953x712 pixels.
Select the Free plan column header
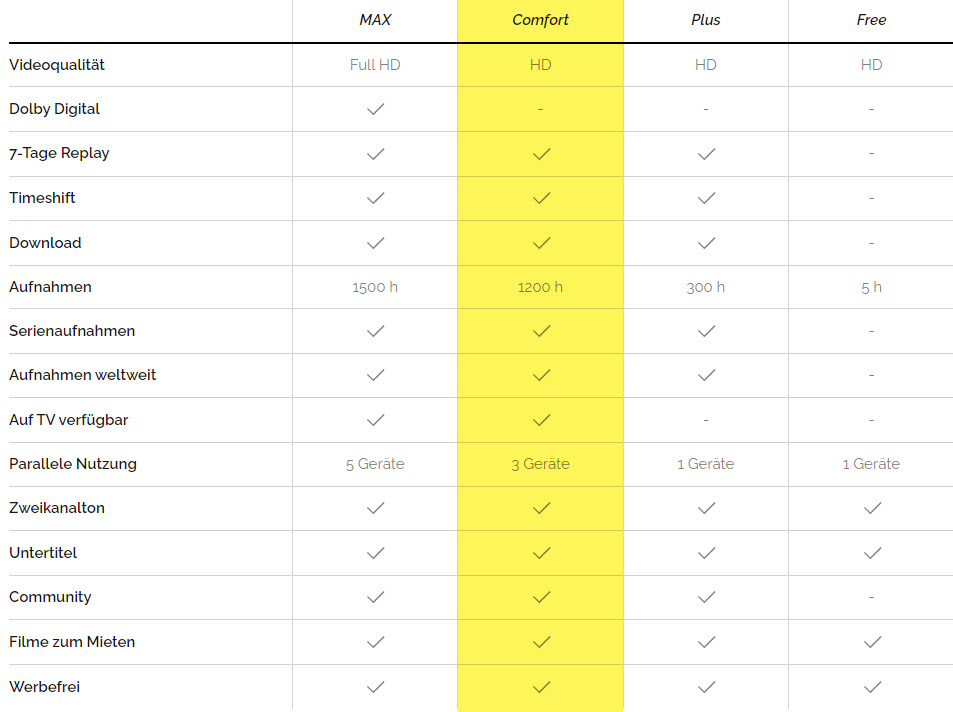point(872,20)
